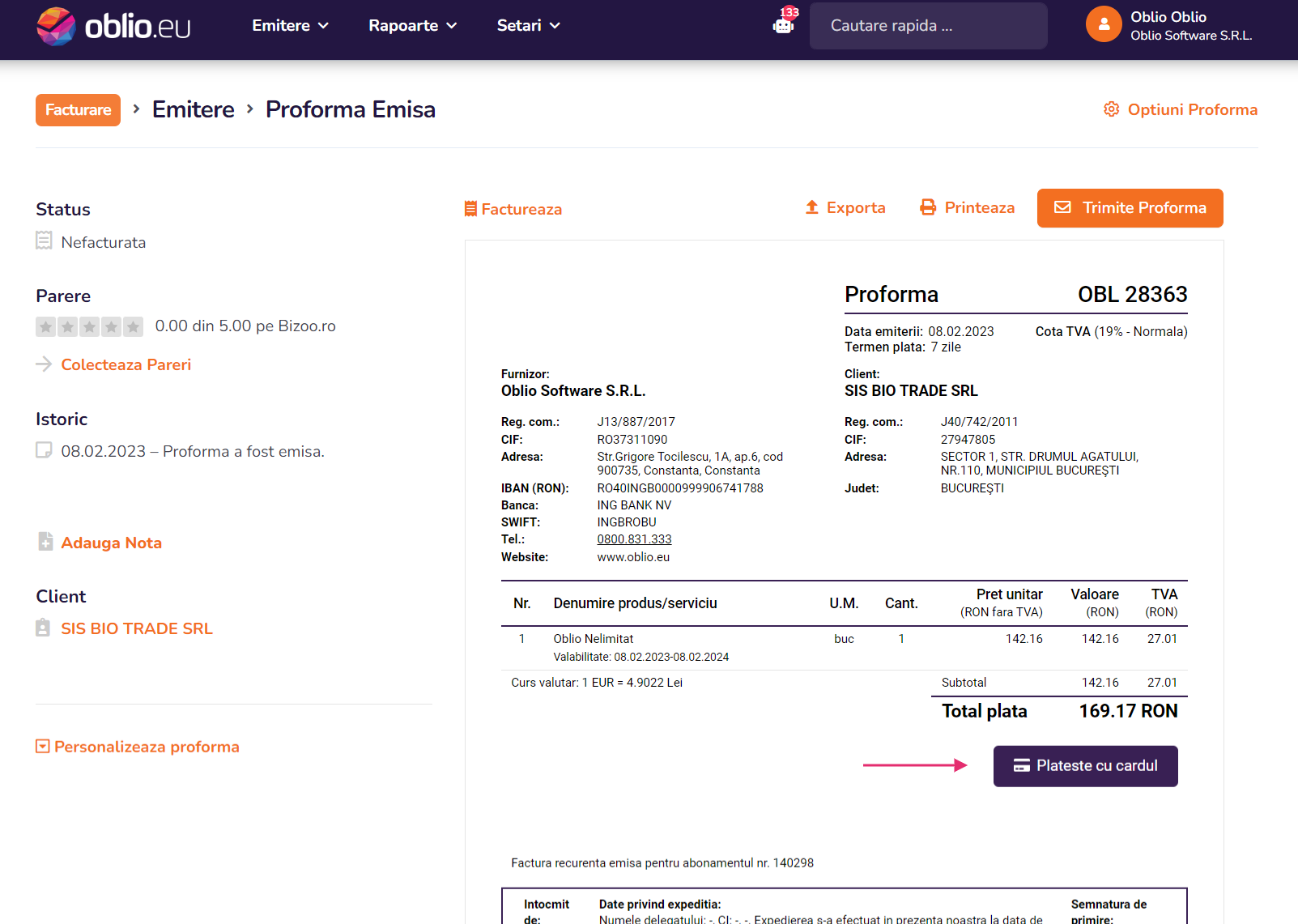Click the IBAN RO40INGB0000999906741788
The image size is (1298, 924).
click(x=680, y=488)
